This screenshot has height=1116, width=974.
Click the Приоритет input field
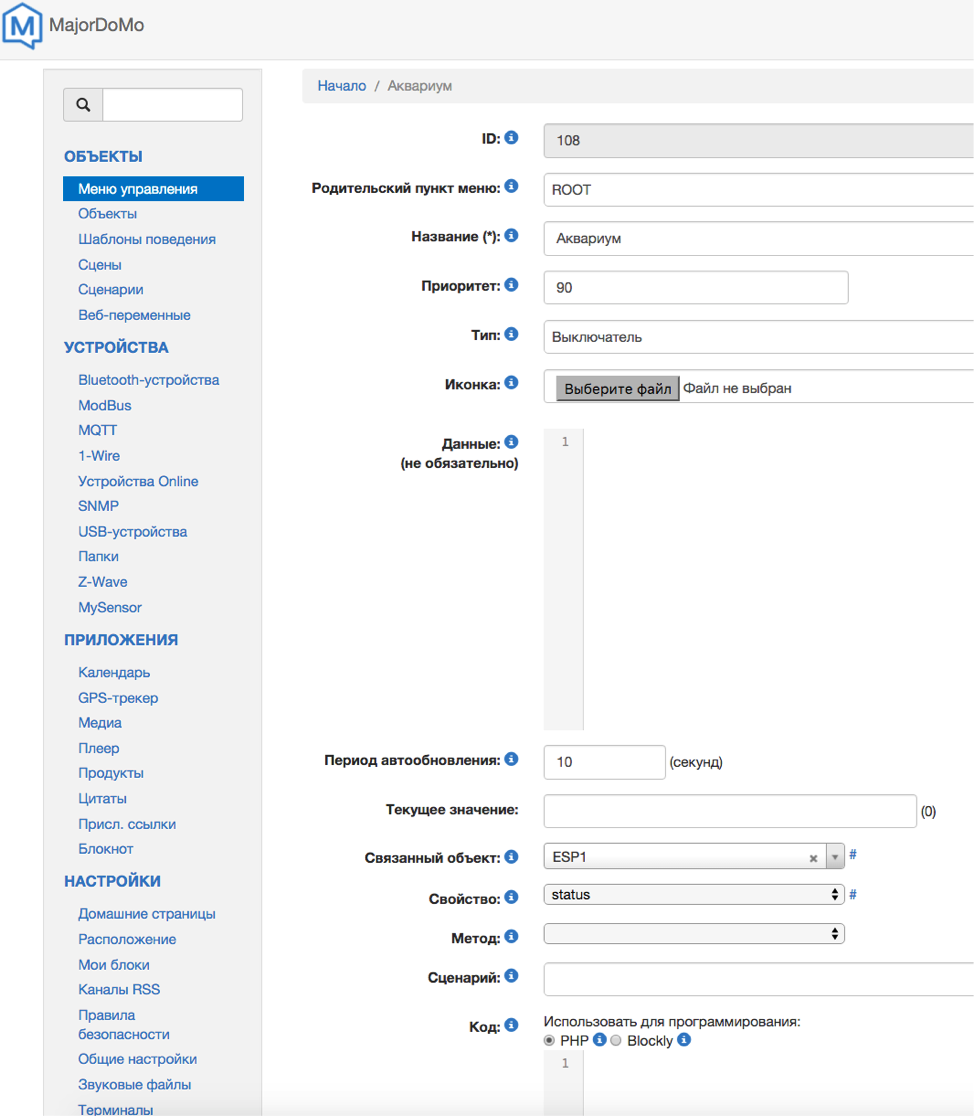[x=695, y=287]
